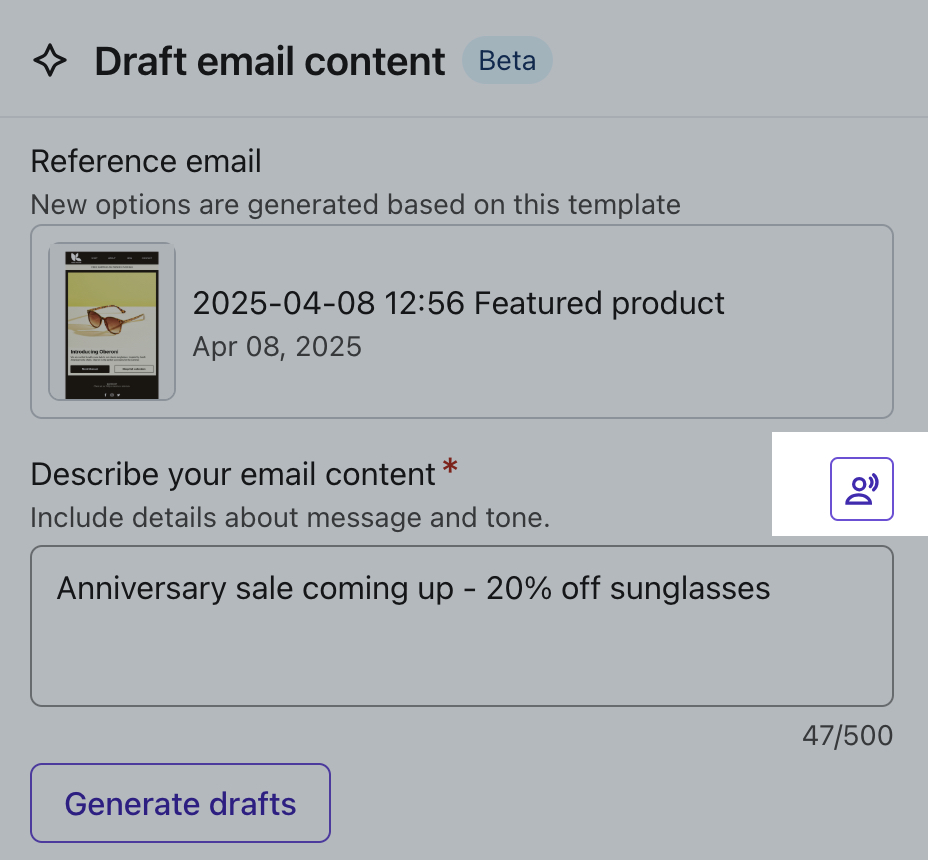The image size is (928, 860).
Task: Open voice input with the speaking-person icon
Action: point(861,489)
